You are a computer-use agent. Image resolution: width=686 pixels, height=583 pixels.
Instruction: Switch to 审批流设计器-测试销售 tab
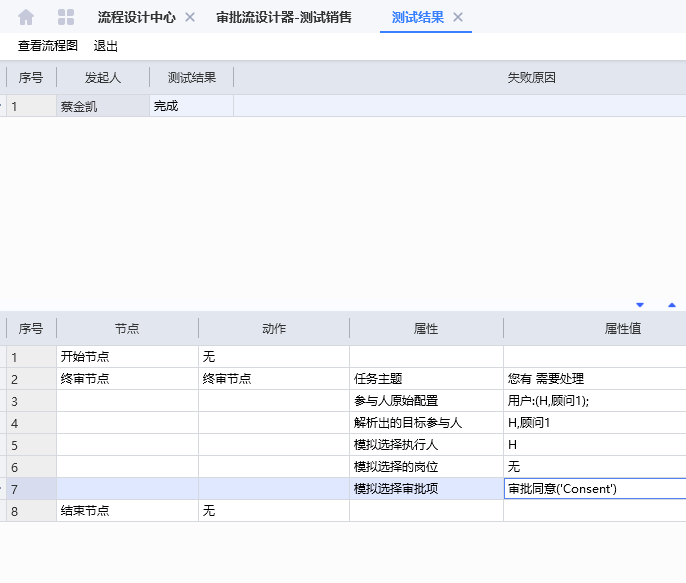coord(283,17)
